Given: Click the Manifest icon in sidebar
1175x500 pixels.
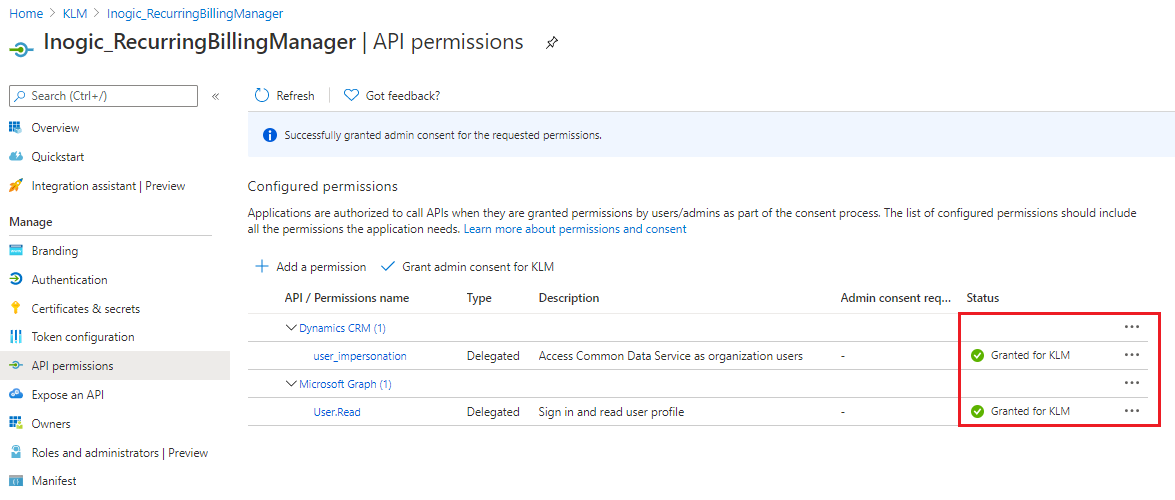Looking at the screenshot, I should [16, 481].
